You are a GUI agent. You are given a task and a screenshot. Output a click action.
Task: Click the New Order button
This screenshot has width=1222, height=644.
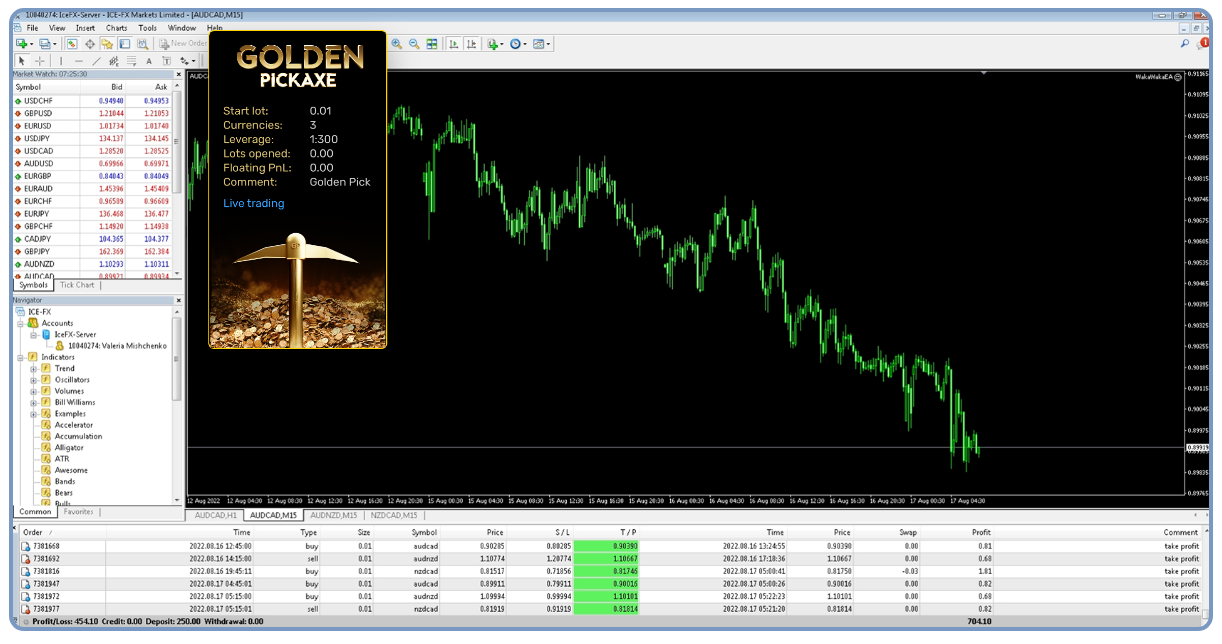[x=183, y=43]
